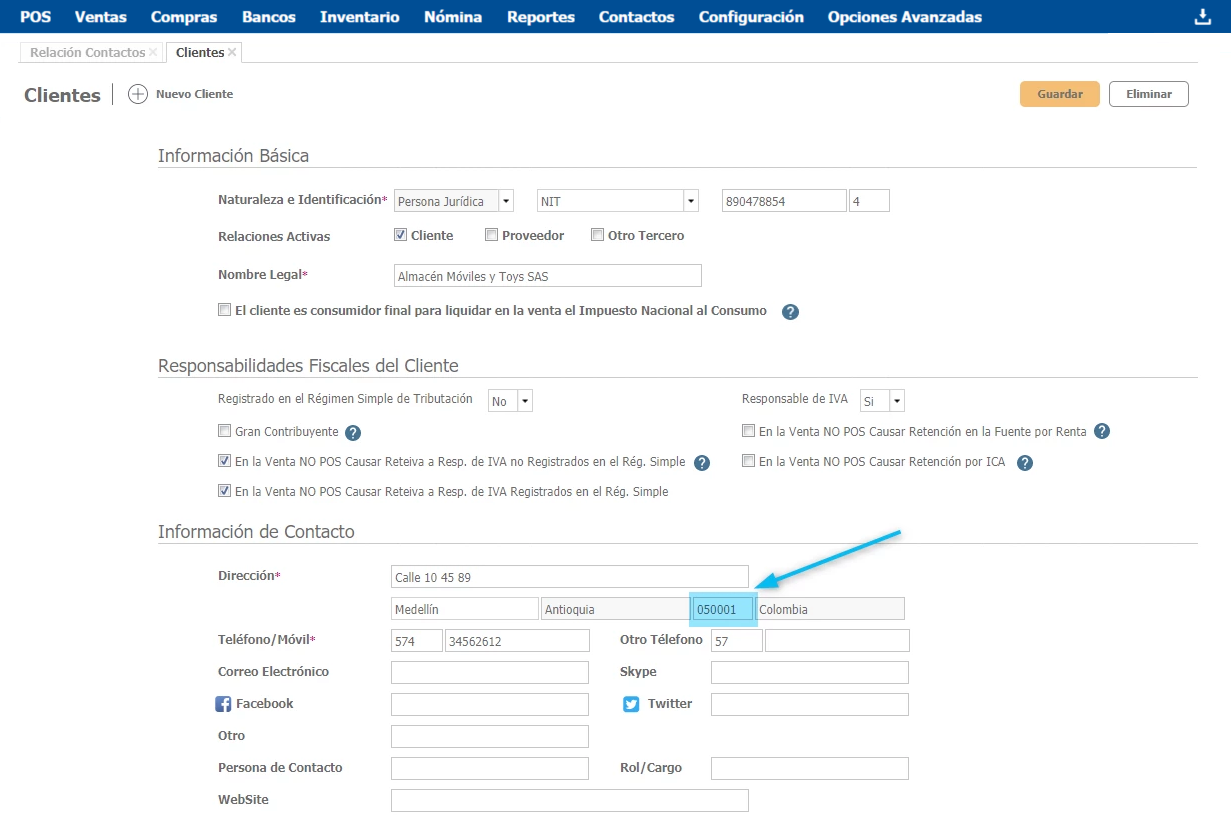Screen dimensions: 1231x821
Task: Click the plus icon for Nuevo Cliente
Action: point(138,94)
